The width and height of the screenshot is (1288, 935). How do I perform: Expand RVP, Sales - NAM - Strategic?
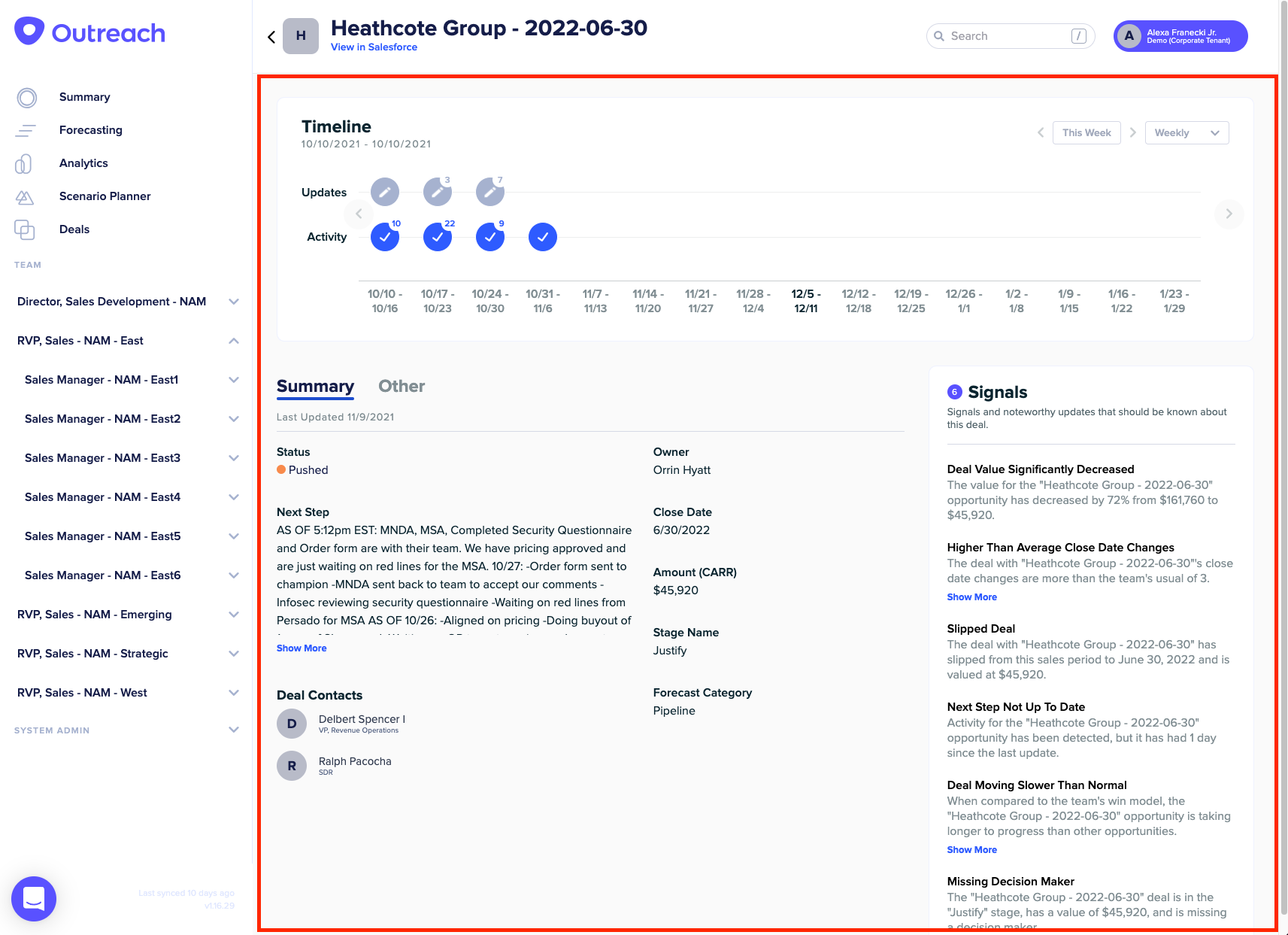tap(234, 654)
